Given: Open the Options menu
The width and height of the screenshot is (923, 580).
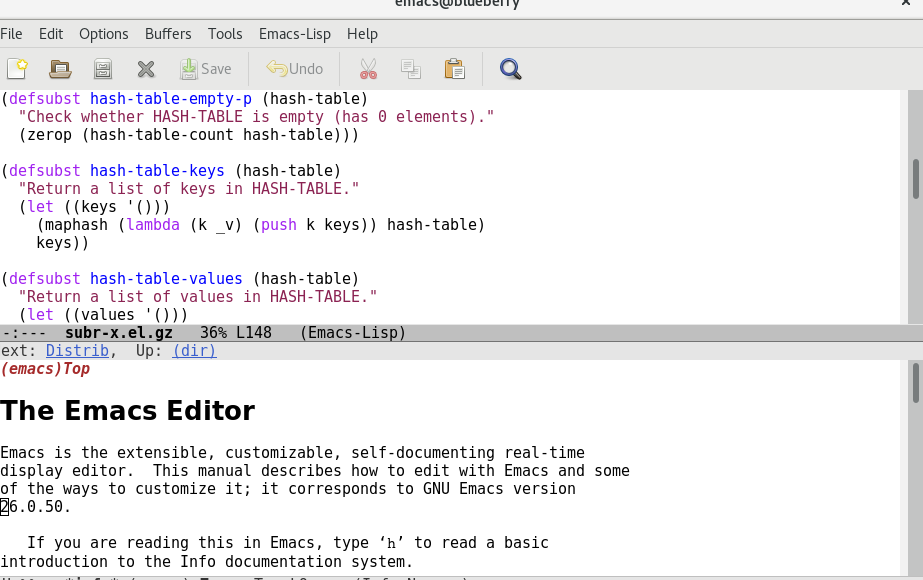Looking at the screenshot, I should pyautogui.click(x=104, y=34).
